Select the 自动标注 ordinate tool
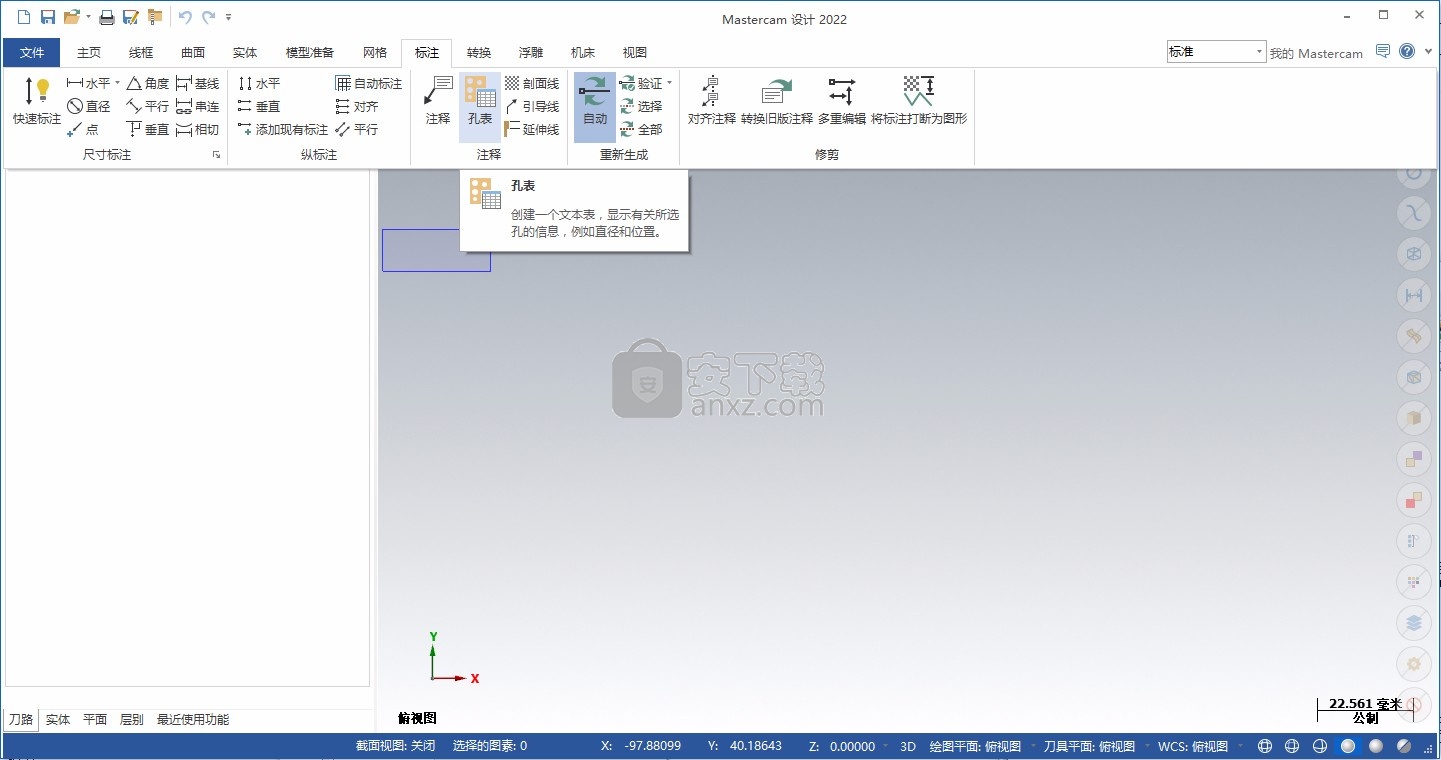The height and width of the screenshot is (760, 1441). (369, 83)
